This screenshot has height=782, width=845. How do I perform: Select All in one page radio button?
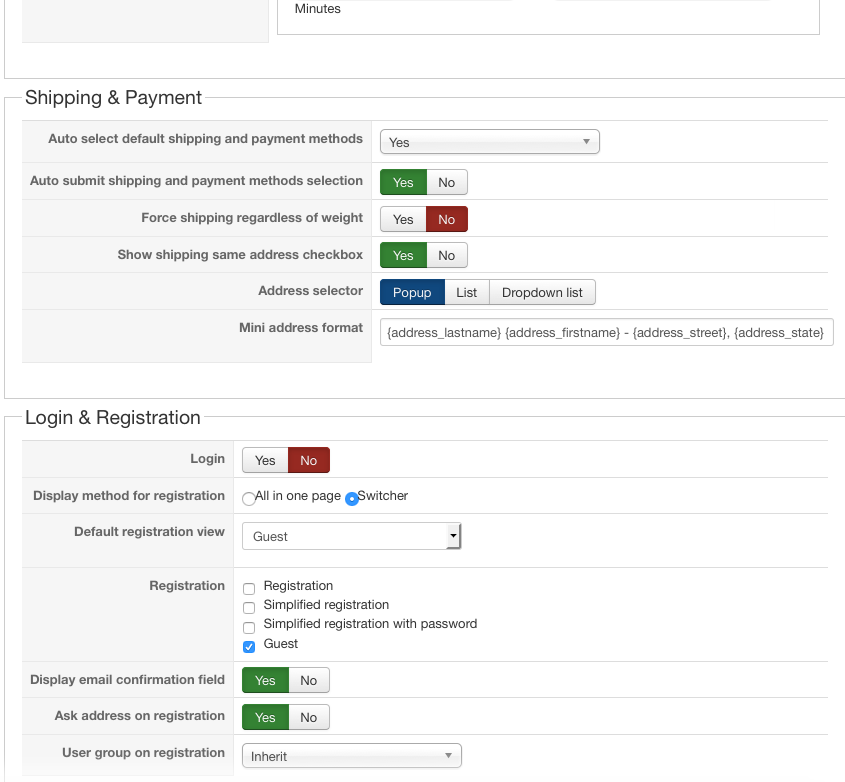249,498
